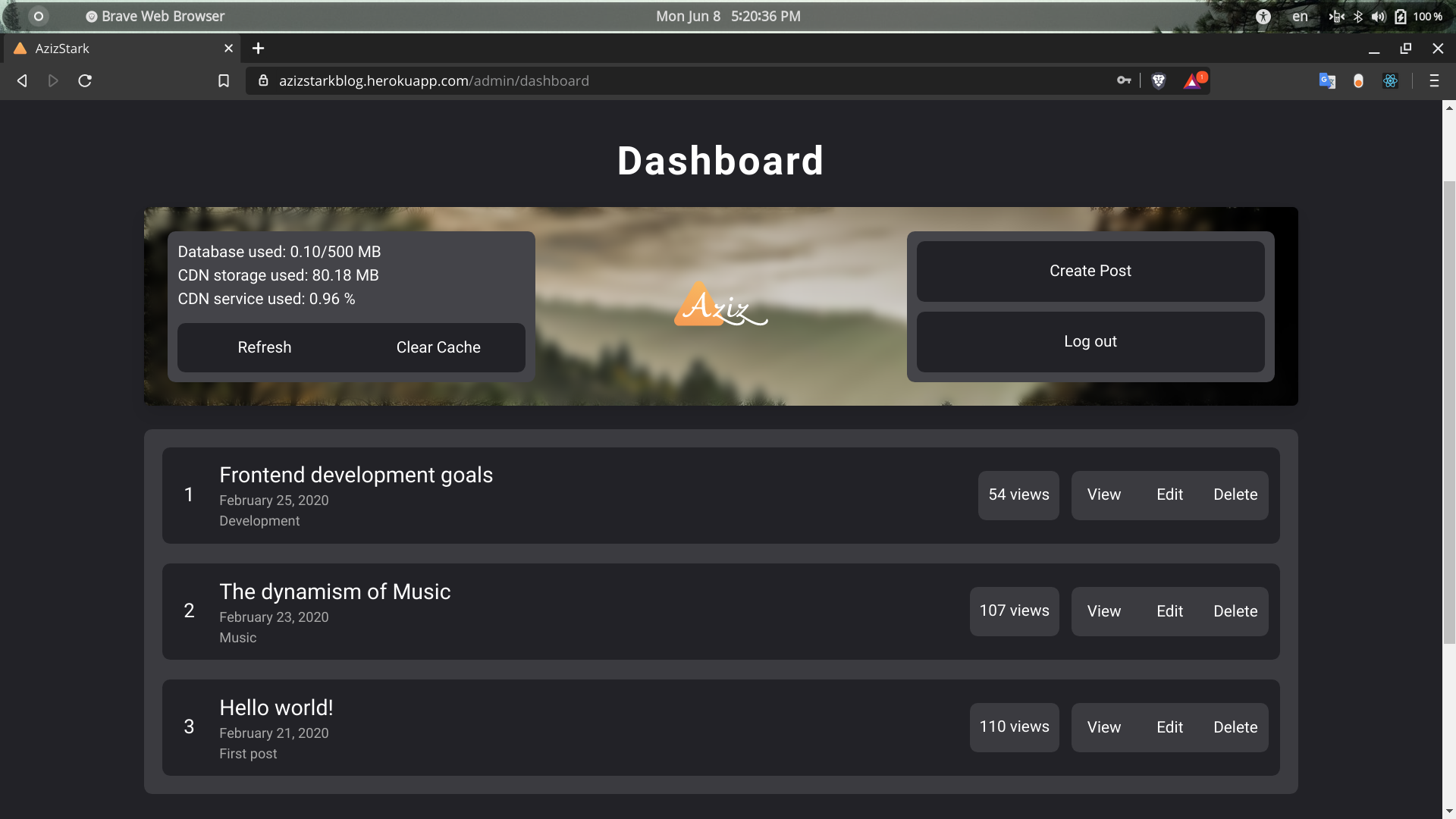Delete The dynamism of Music post
Screen dimensions: 1456x819
[1235, 611]
